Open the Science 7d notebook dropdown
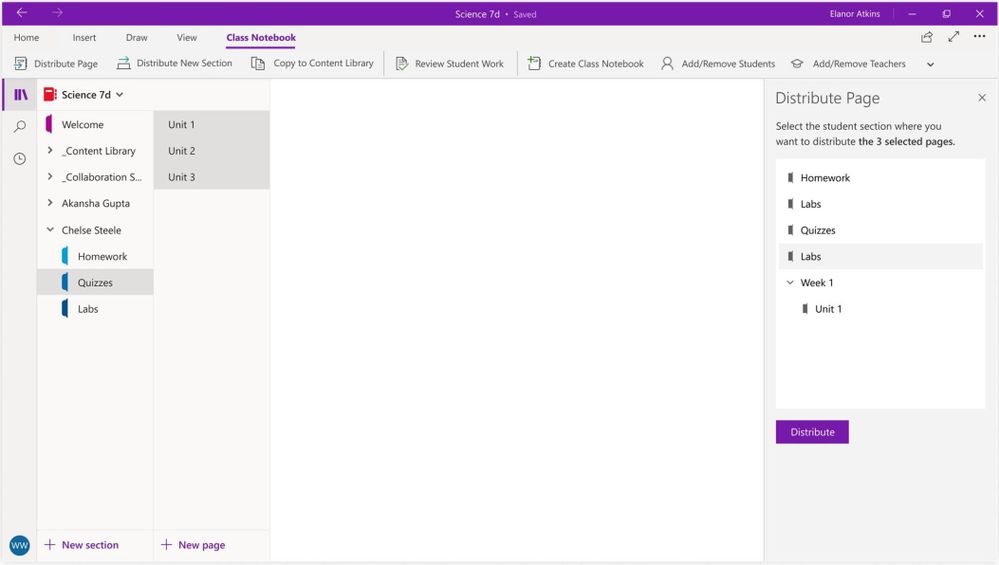Image resolution: width=999 pixels, height=565 pixels. pos(120,95)
